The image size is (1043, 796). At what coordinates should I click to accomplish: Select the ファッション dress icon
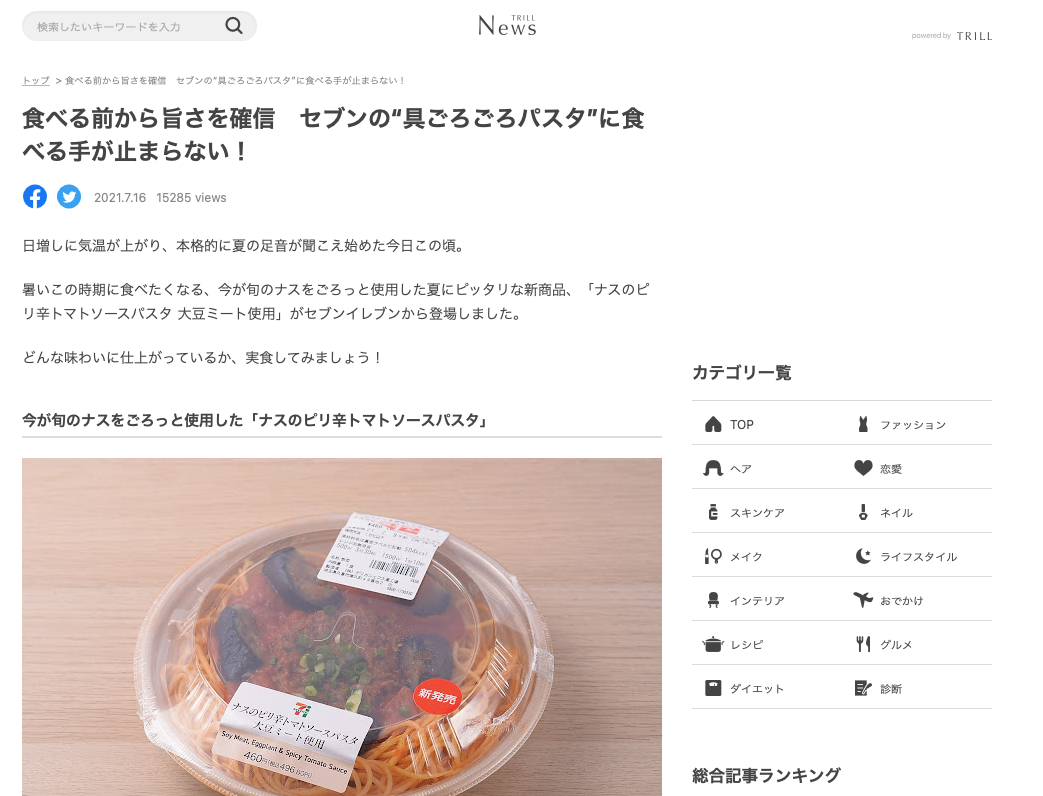[863, 424]
